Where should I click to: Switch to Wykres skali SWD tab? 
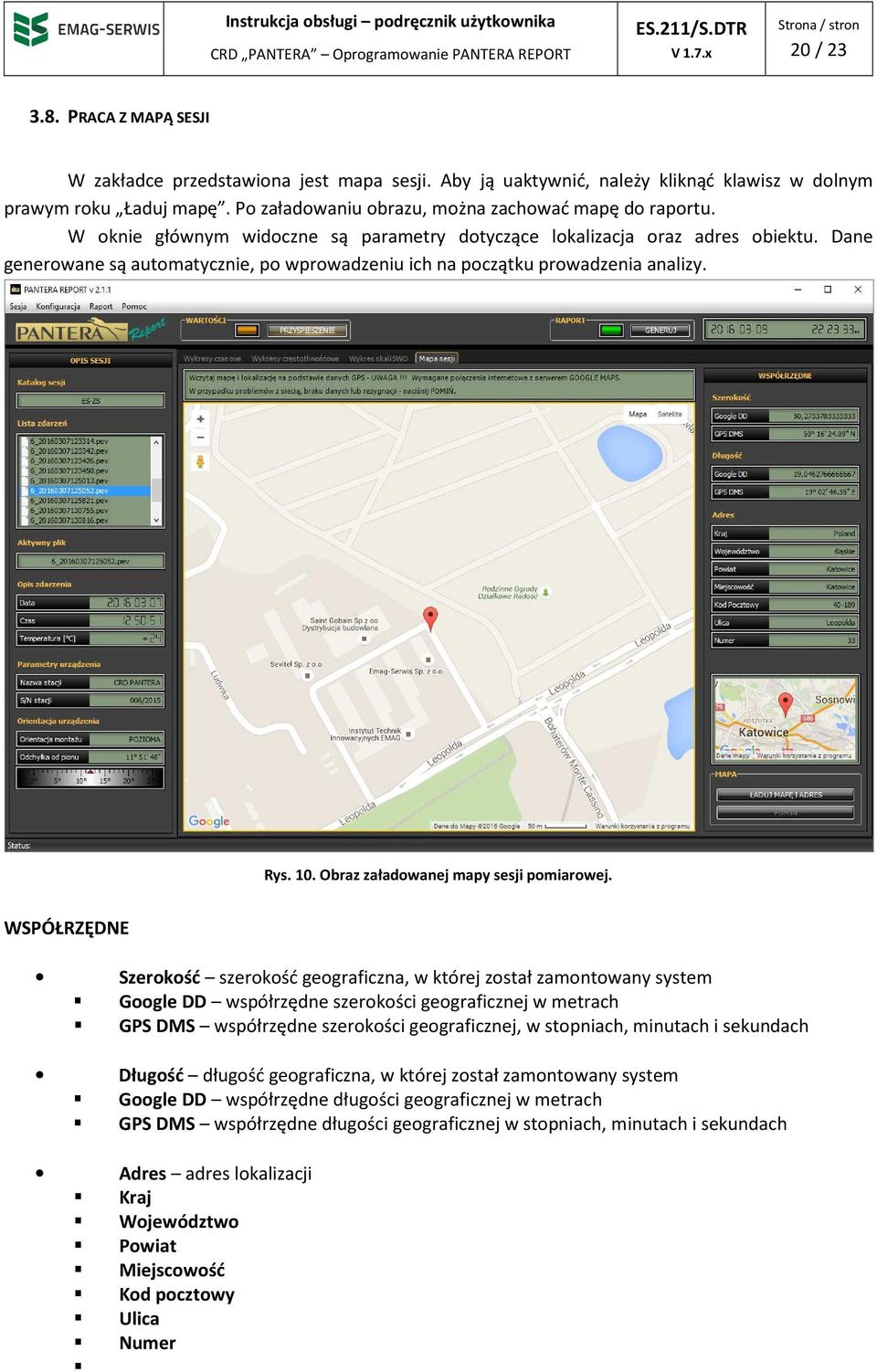[x=378, y=359]
